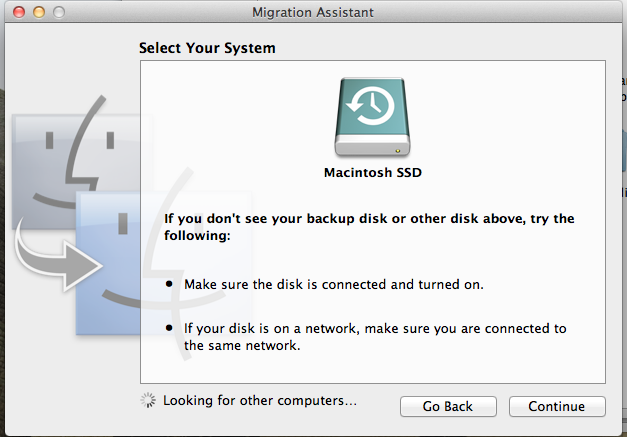Minimize the window with the yellow button

pyautogui.click(x=34, y=13)
